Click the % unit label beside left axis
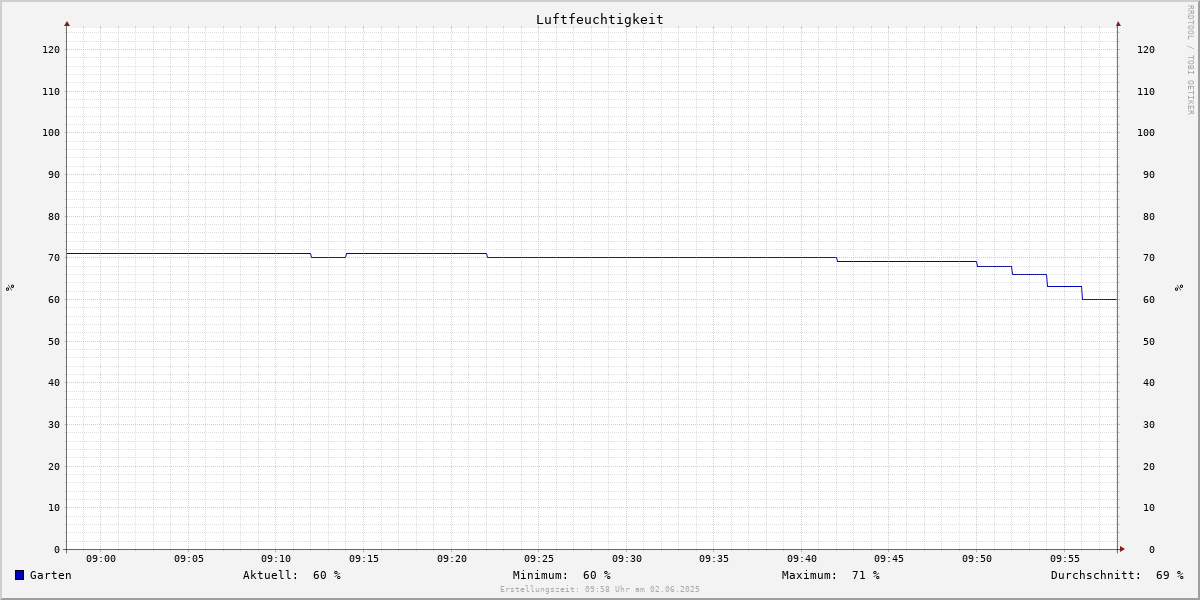The width and height of the screenshot is (1200, 600). [10, 287]
